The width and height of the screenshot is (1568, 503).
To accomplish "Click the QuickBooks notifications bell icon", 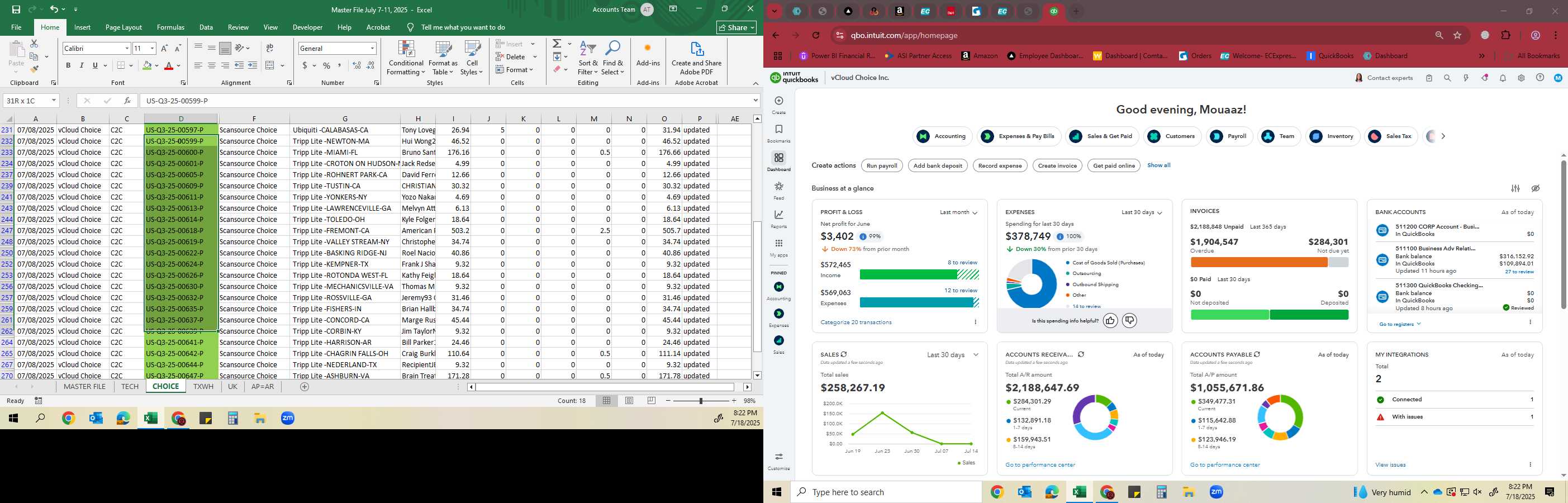I will (1503, 78).
